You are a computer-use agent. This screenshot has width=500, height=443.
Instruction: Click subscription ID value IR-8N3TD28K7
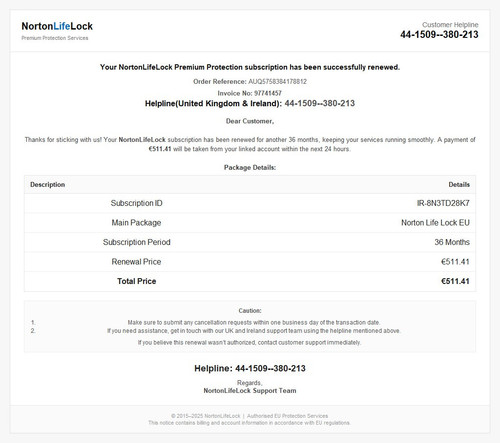pos(443,203)
